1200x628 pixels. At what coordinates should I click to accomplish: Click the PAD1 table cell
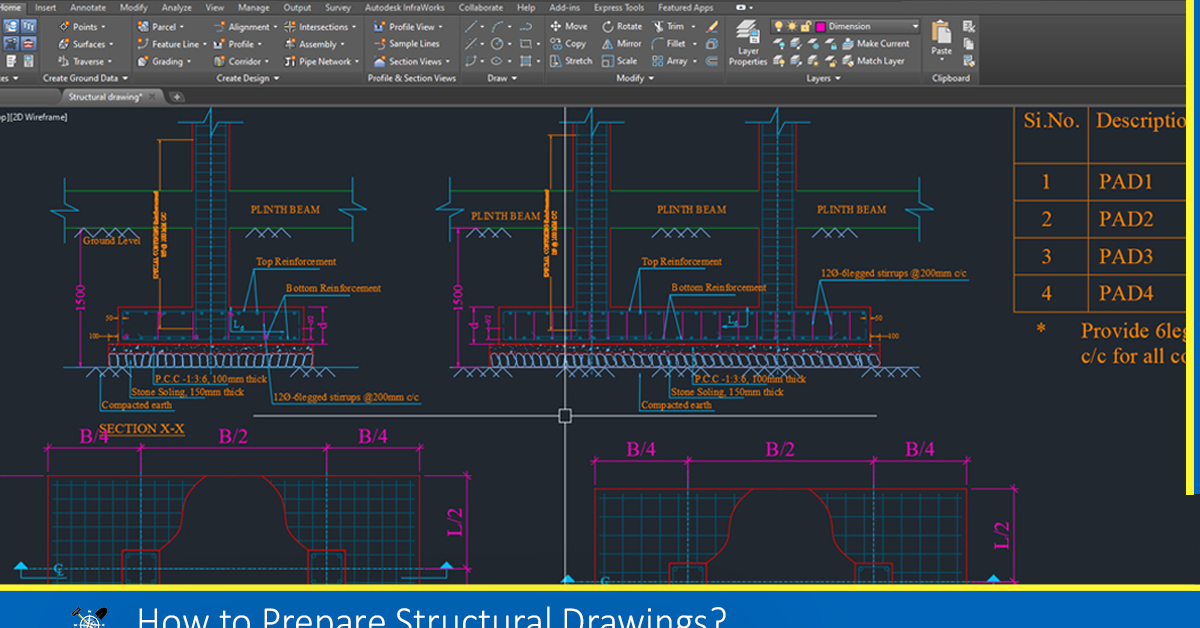(x=1126, y=182)
